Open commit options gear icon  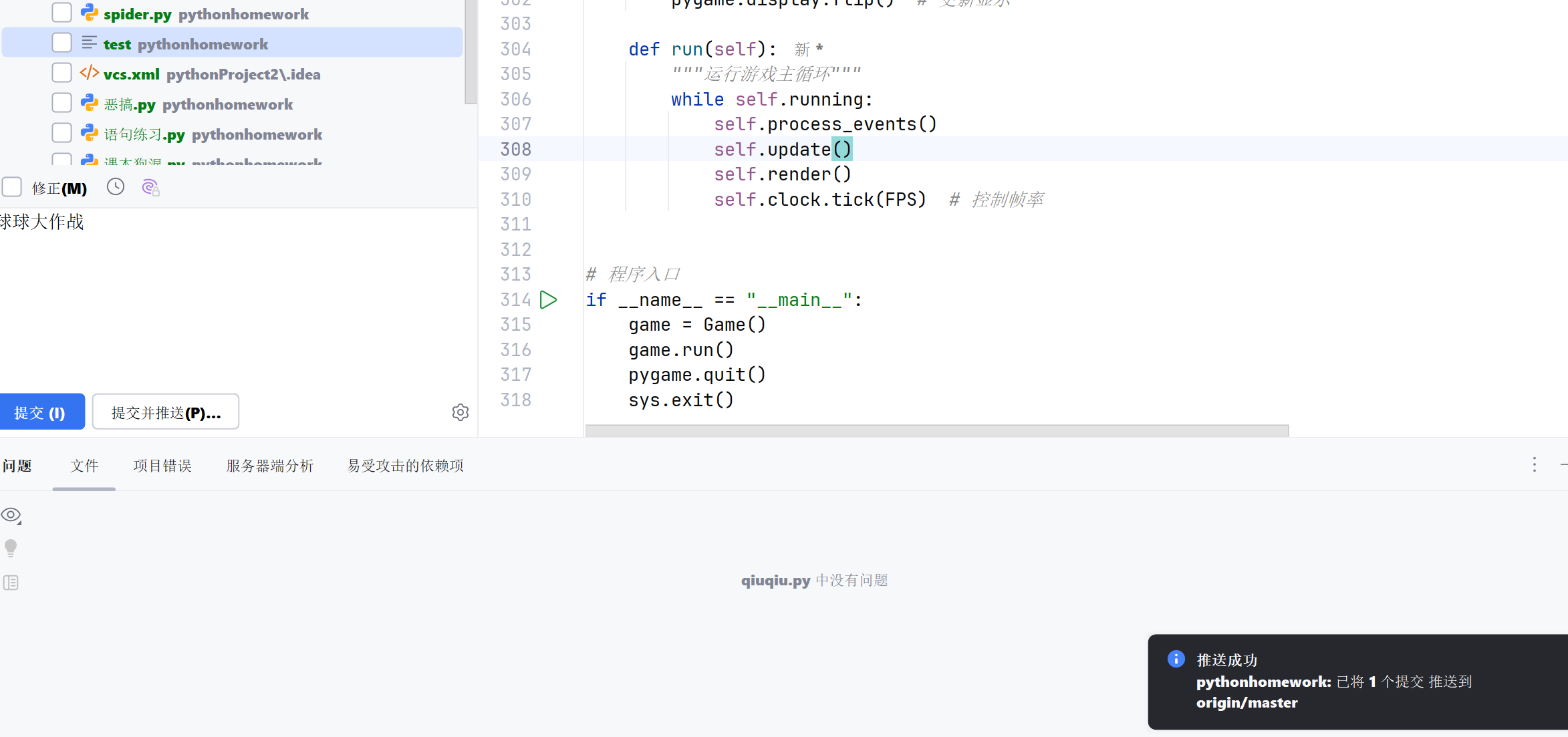pyautogui.click(x=460, y=412)
